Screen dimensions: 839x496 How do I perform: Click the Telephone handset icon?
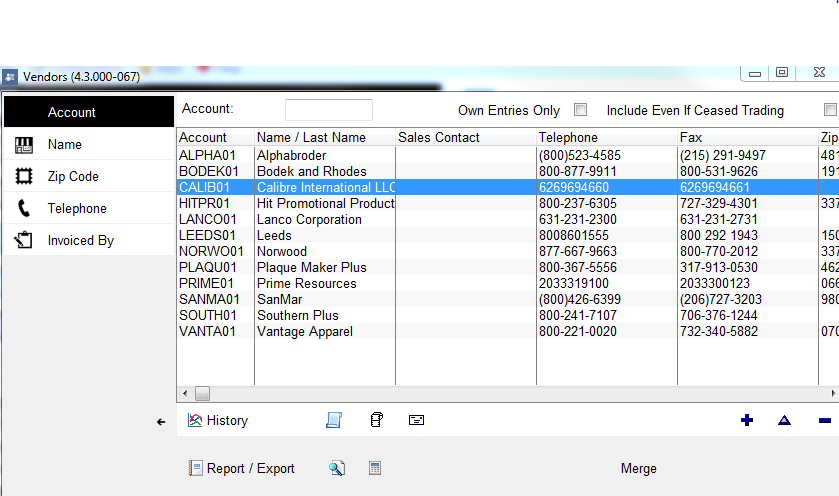tap(24, 208)
